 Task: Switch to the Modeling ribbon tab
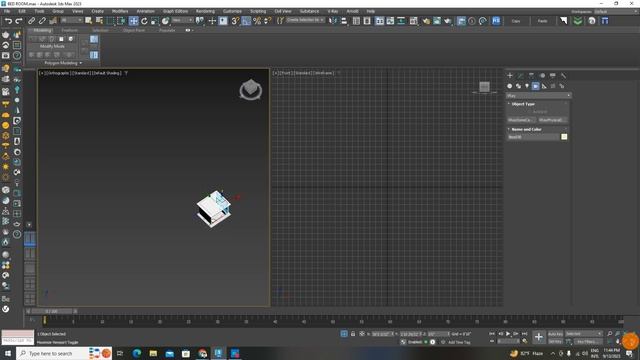click(42, 30)
